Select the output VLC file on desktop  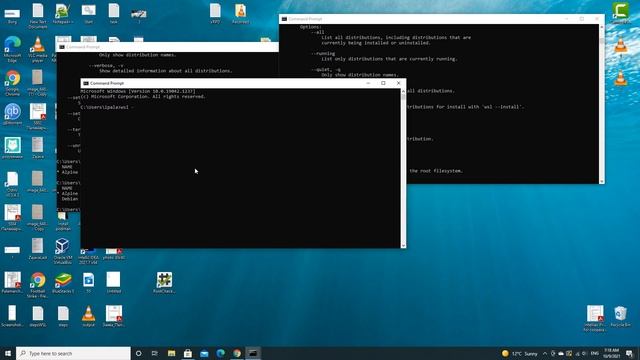pos(88,316)
